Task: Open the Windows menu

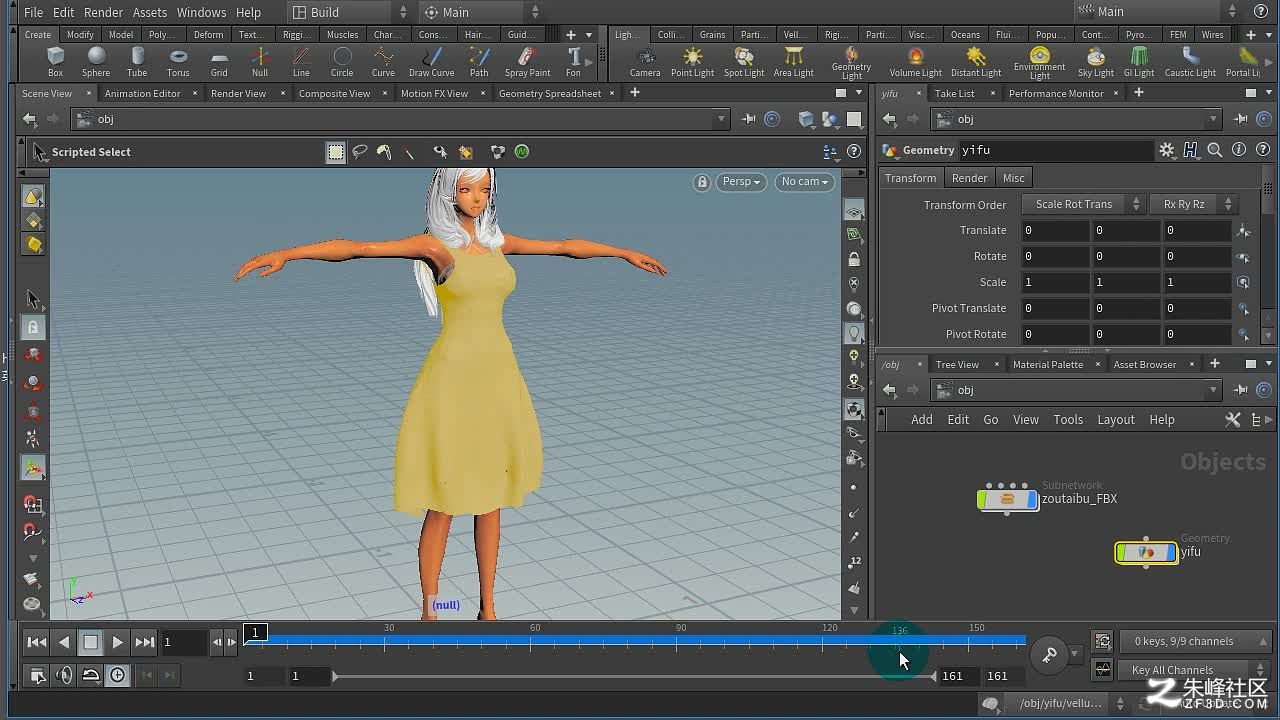Action: [201, 12]
